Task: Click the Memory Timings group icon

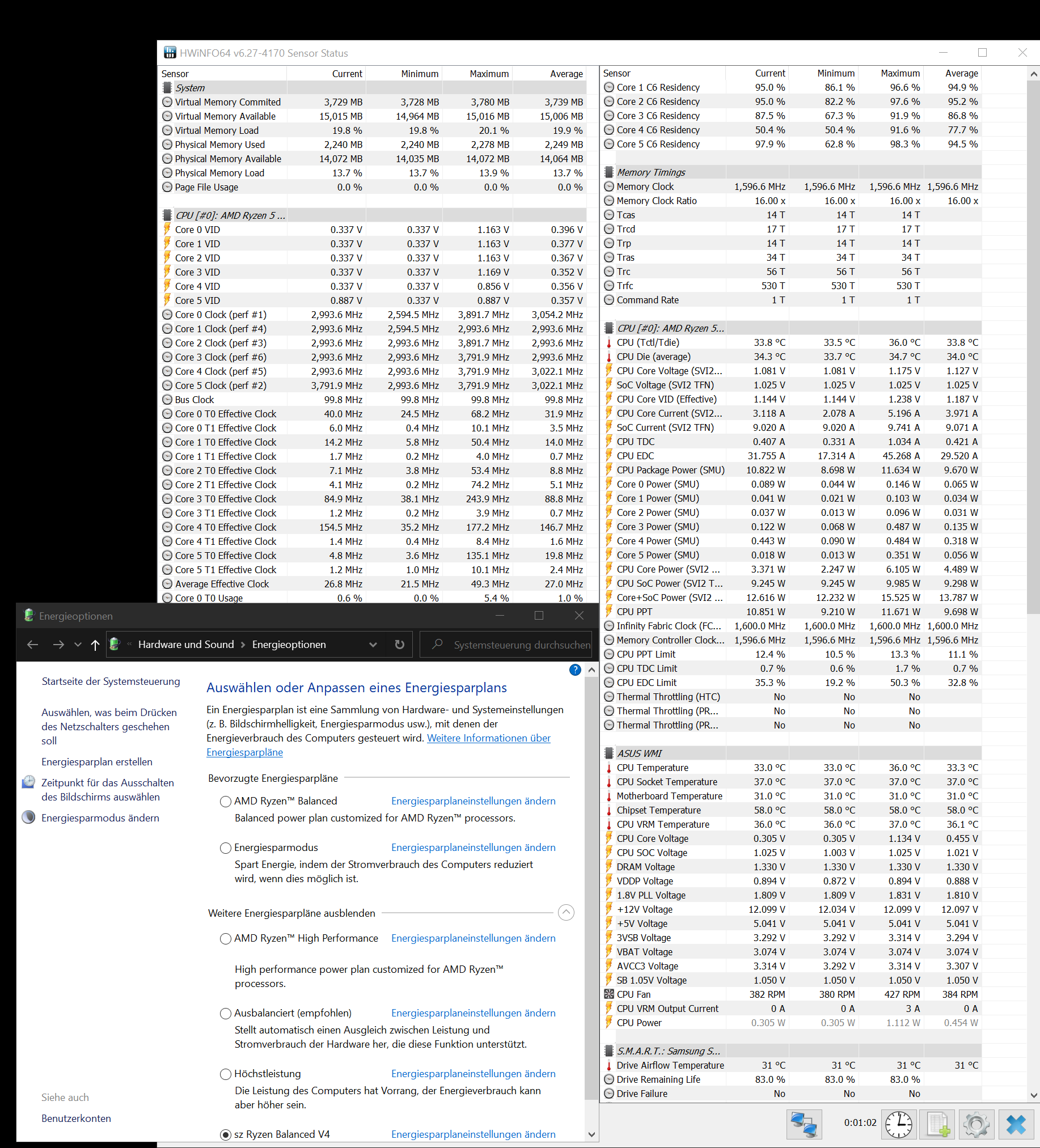Action: tap(609, 172)
